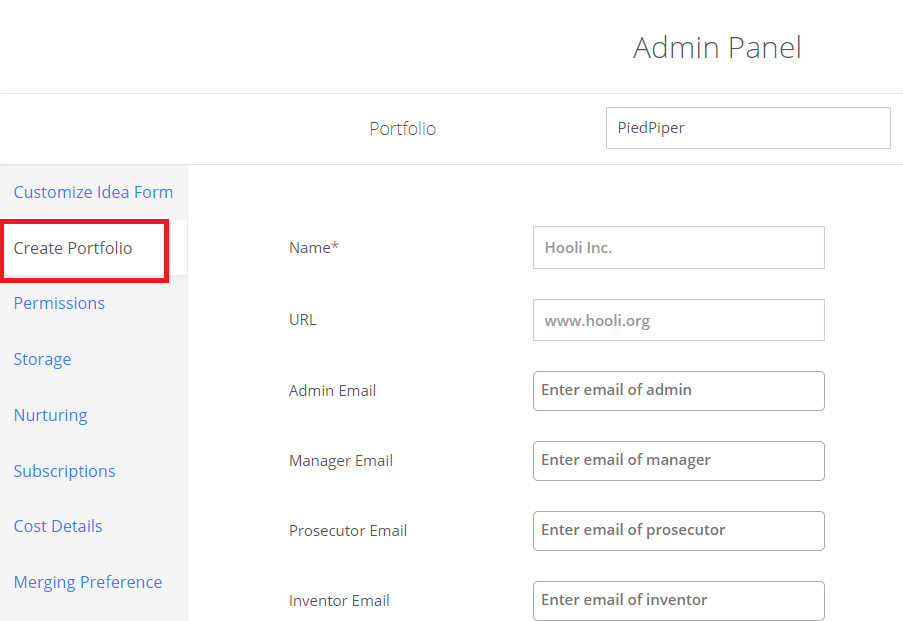
Task: Focus the Prosecutor Email input
Action: (x=678, y=531)
